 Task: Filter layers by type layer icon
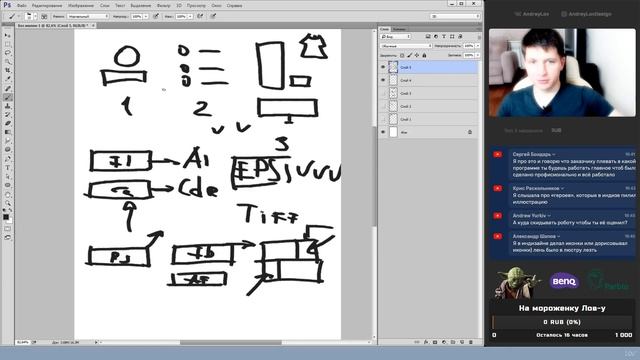(x=444, y=37)
